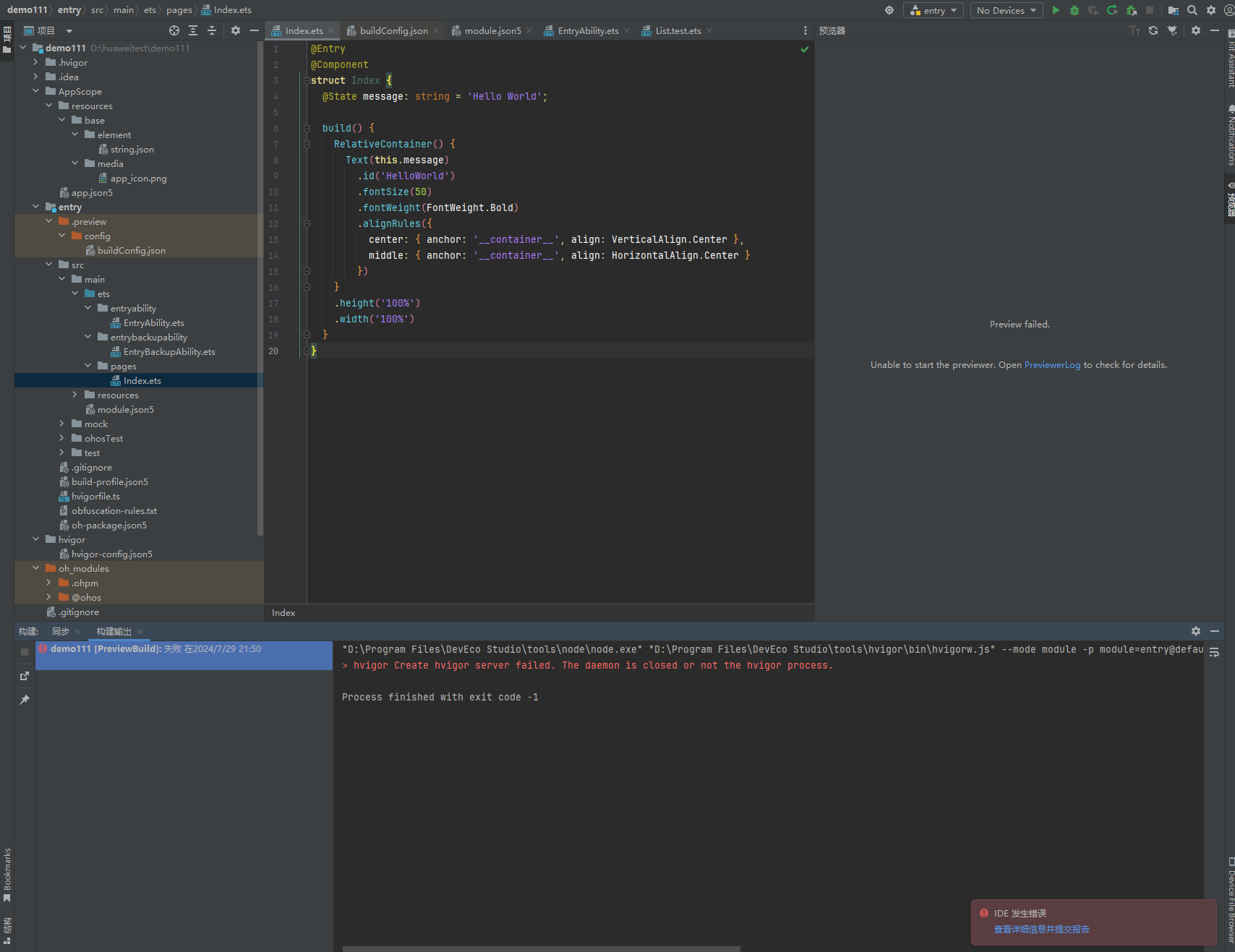
Task: Open previewer panel settings gear
Action: (1196, 30)
